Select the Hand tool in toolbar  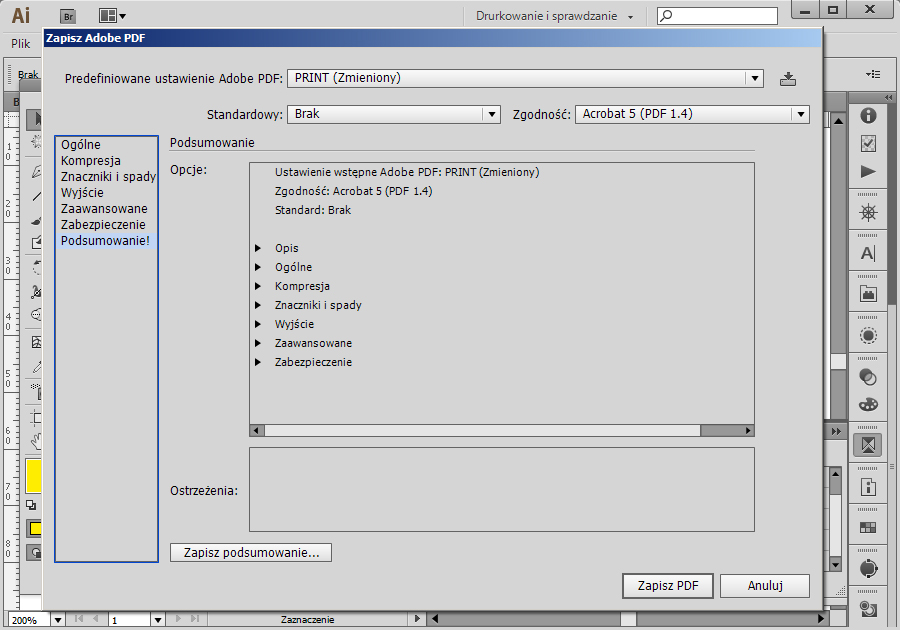[36, 441]
